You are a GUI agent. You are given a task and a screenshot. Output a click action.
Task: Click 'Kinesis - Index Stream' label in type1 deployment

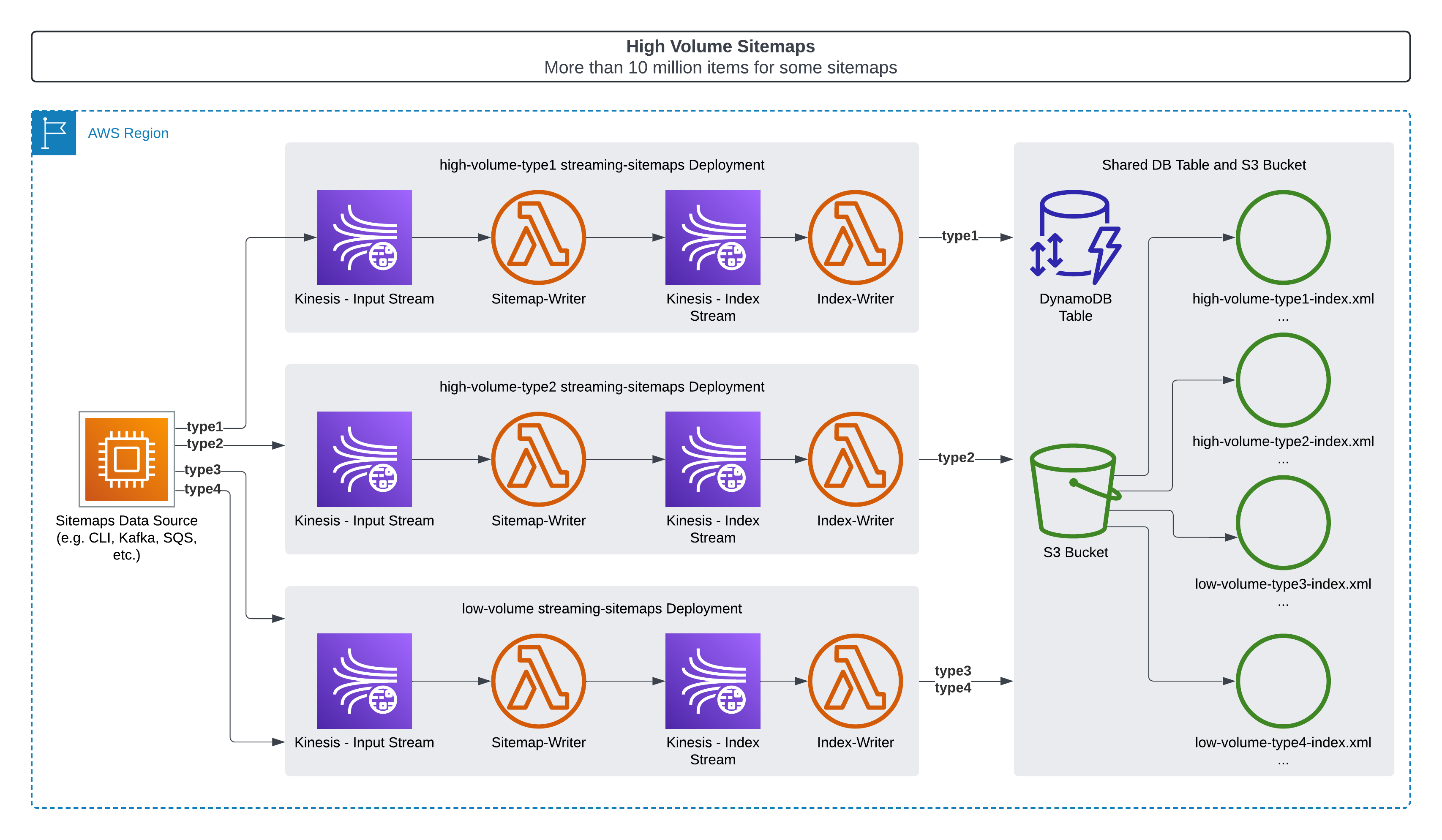point(712,307)
